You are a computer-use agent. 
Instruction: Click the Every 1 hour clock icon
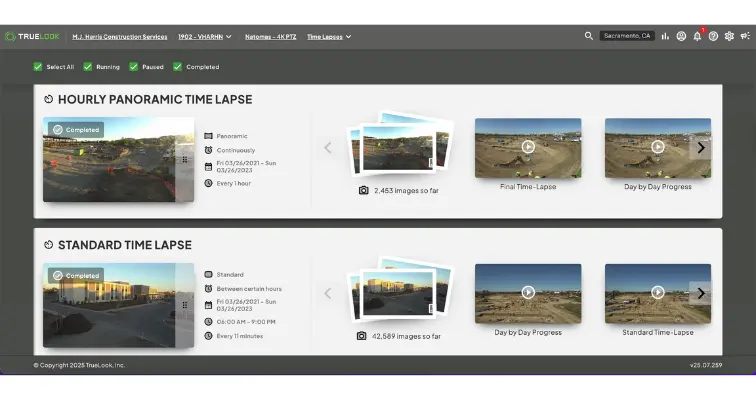point(208,183)
